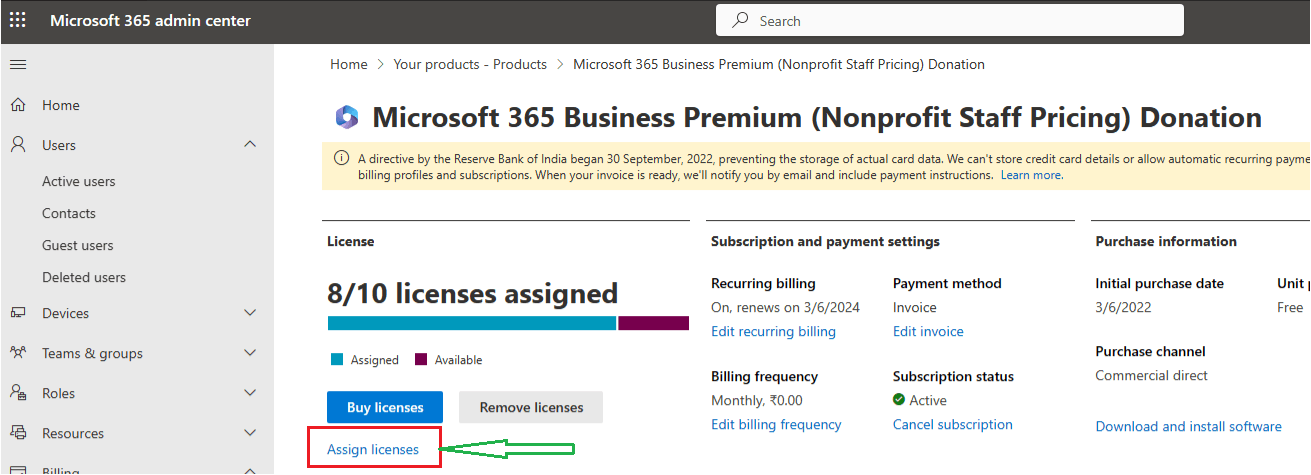
Task: Click the Devices icon in sidebar
Action: pos(18,313)
